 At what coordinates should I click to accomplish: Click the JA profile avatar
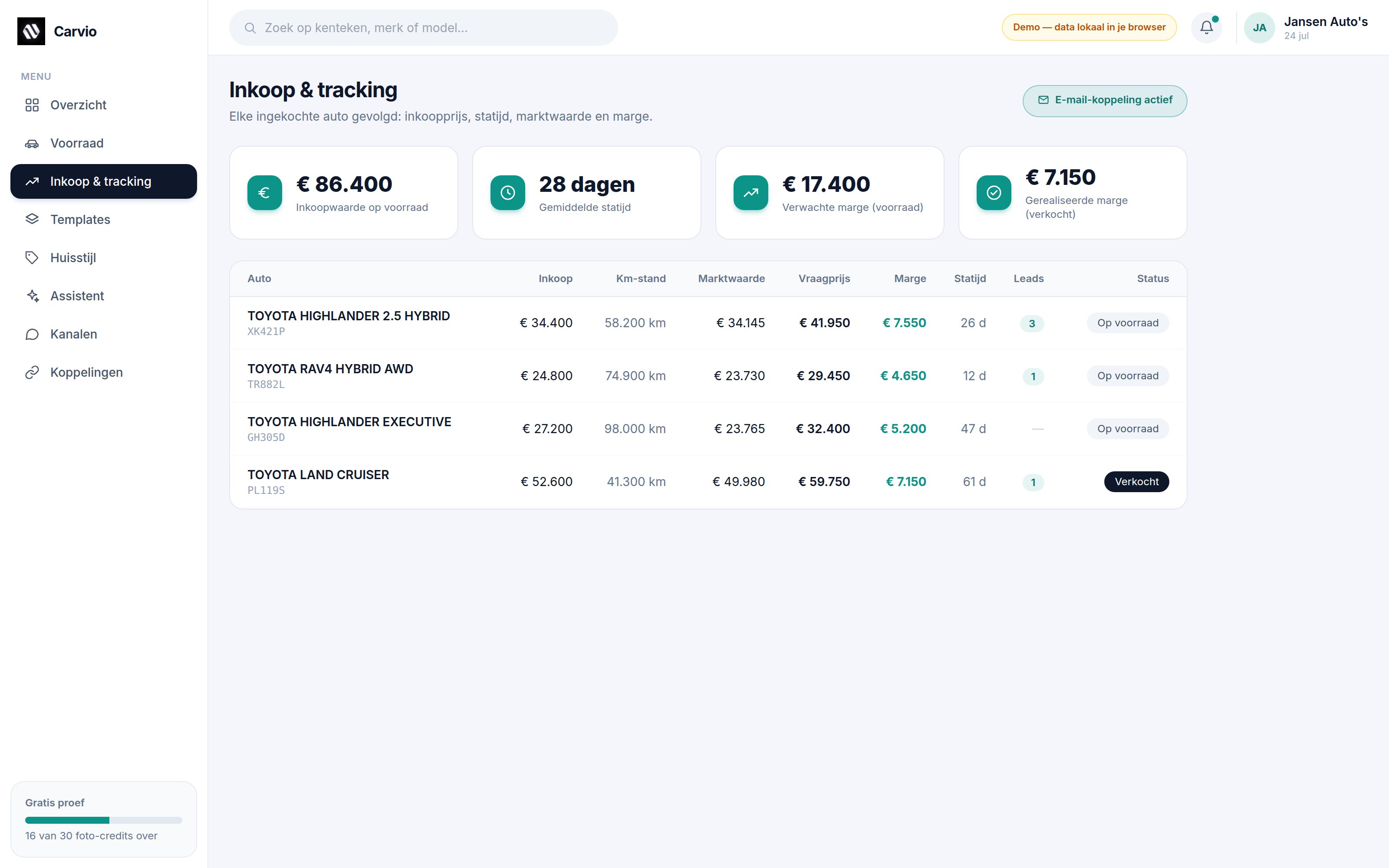[x=1259, y=27]
